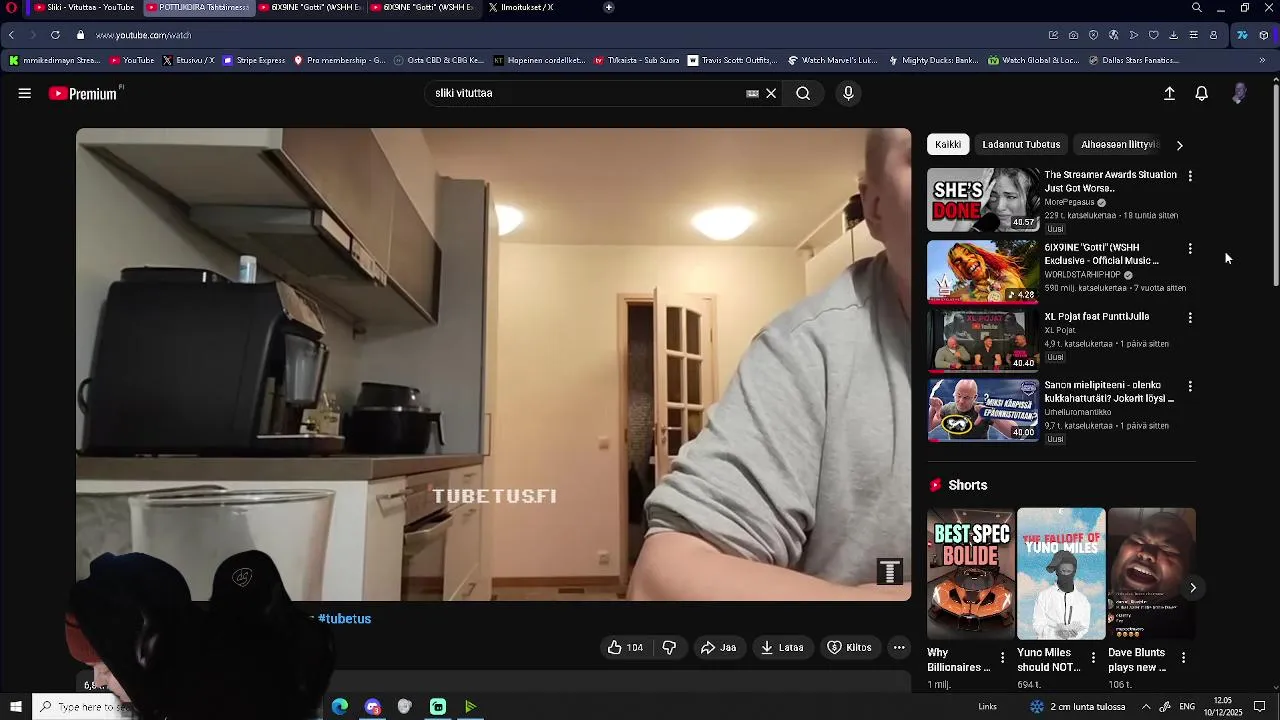The image size is (1280, 720).
Task: Open the YouTube notifications bell
Action: 1202,93
